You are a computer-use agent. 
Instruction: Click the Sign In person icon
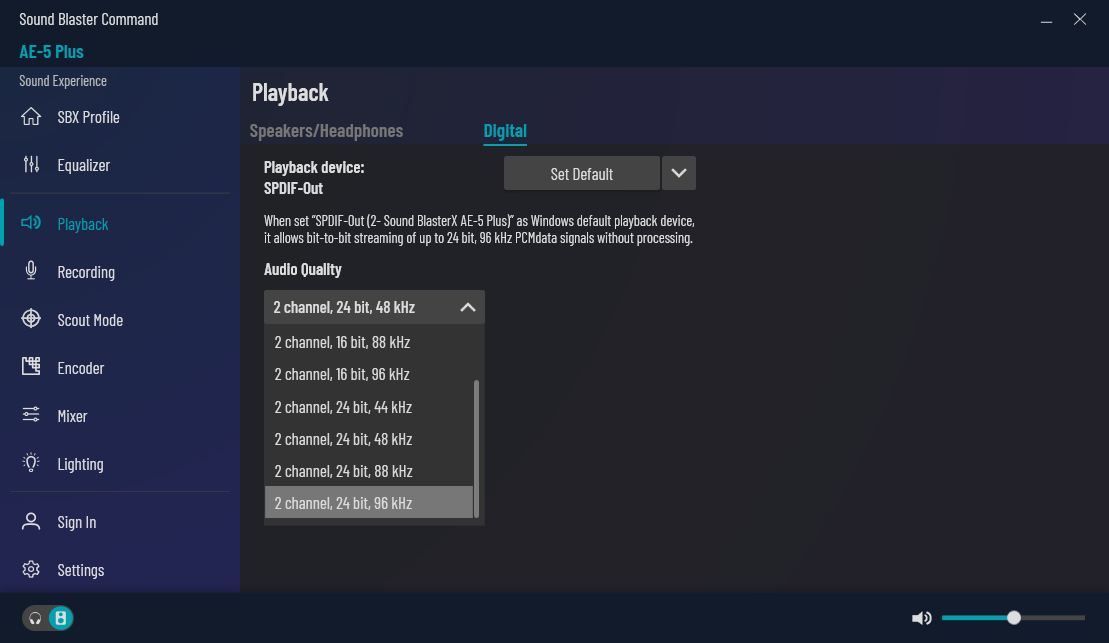coord(31,521)
